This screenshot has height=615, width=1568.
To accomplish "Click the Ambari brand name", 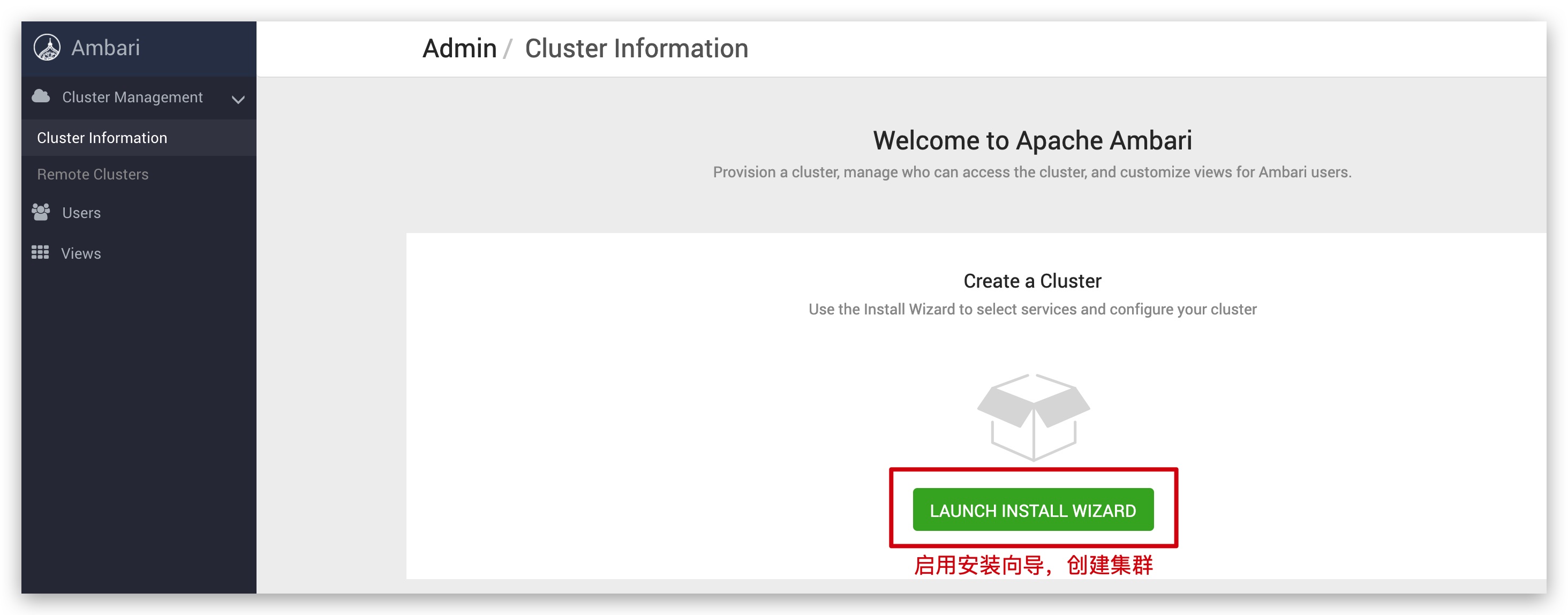I will coord(105,48).
